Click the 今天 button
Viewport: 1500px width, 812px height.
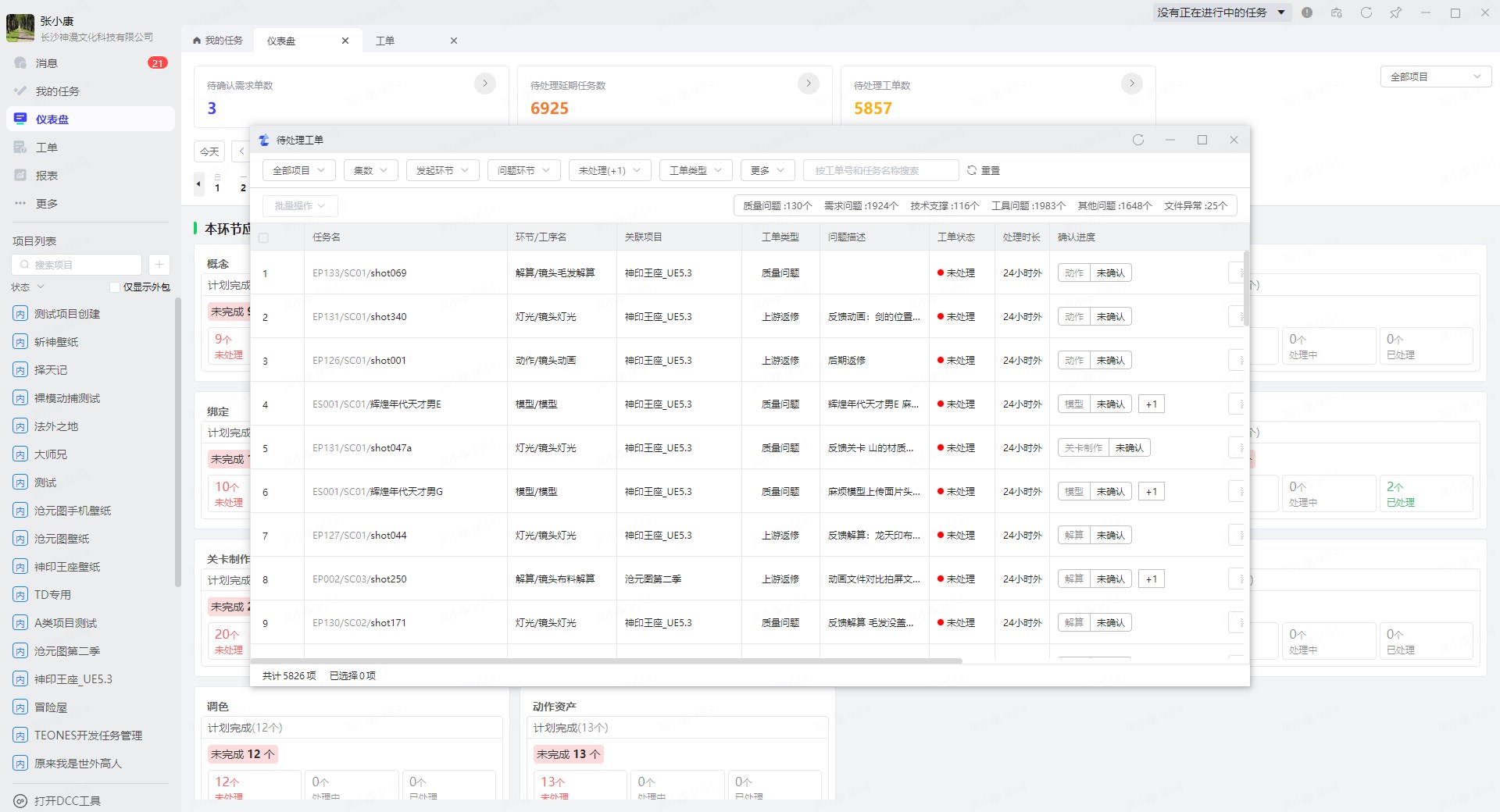pos(209,151)
